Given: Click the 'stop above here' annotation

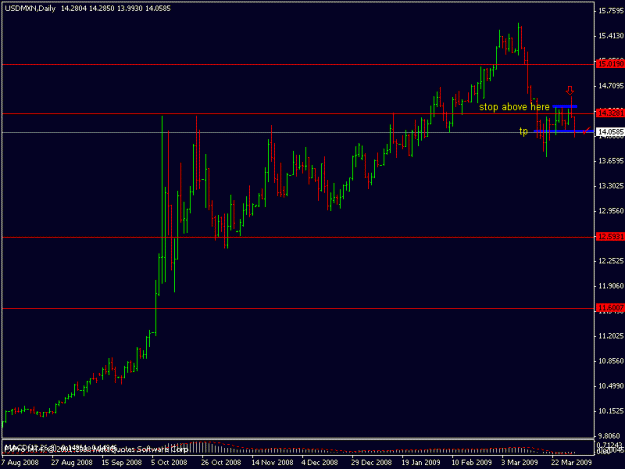Looking at the screenshot, I should [x=514, y=107].
